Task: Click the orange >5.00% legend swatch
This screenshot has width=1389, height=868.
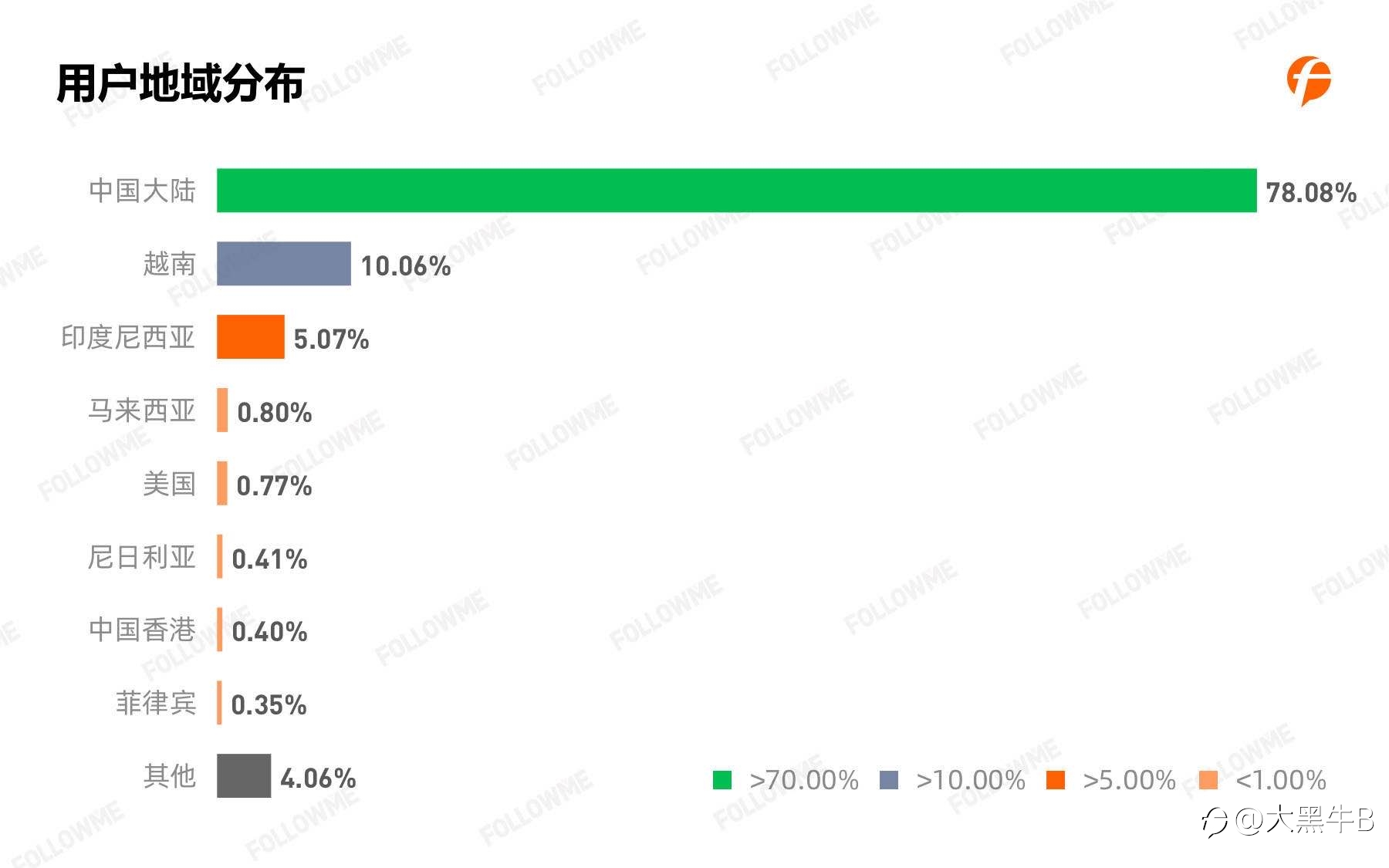Action: tap(1056, 780)
